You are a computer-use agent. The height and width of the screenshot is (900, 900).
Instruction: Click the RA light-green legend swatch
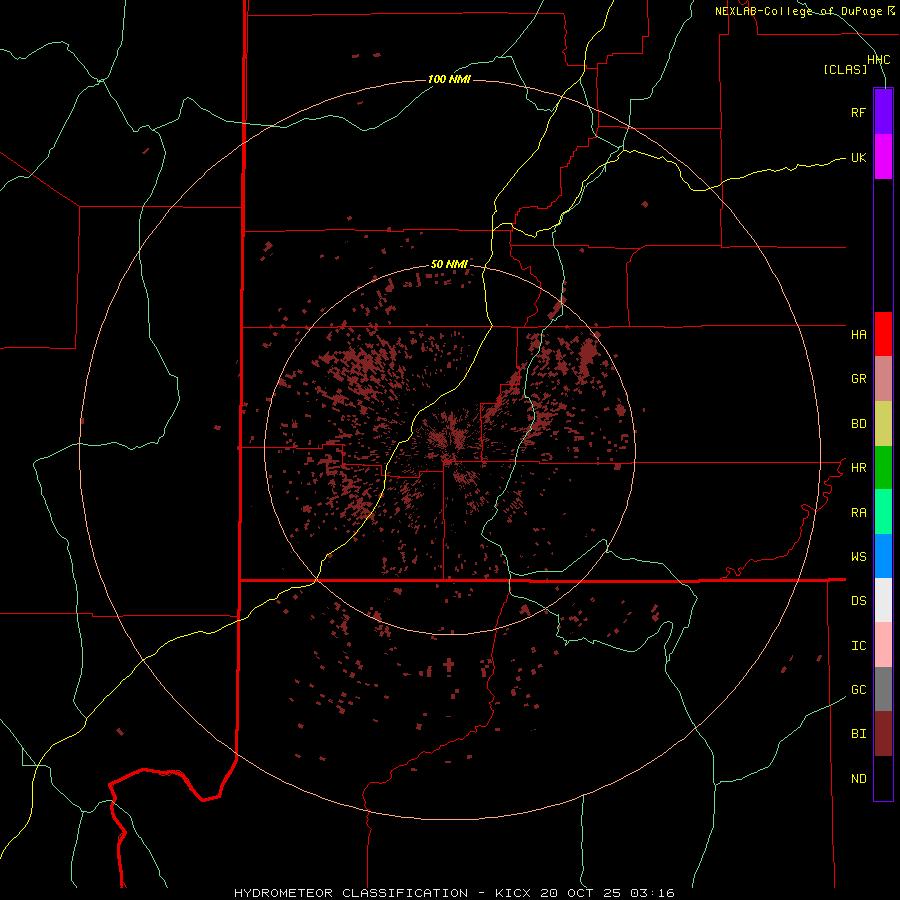point(883,512)
